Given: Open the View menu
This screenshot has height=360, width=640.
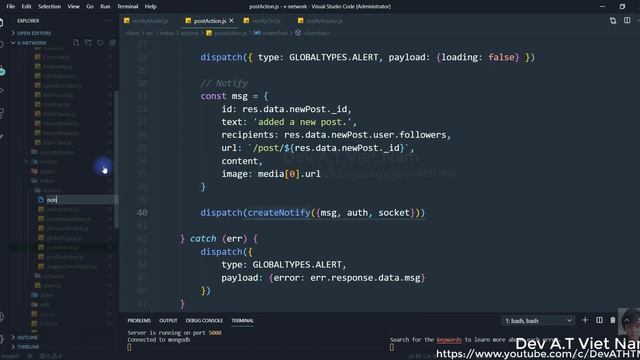Looking at the screenshot, I should 73,7.
